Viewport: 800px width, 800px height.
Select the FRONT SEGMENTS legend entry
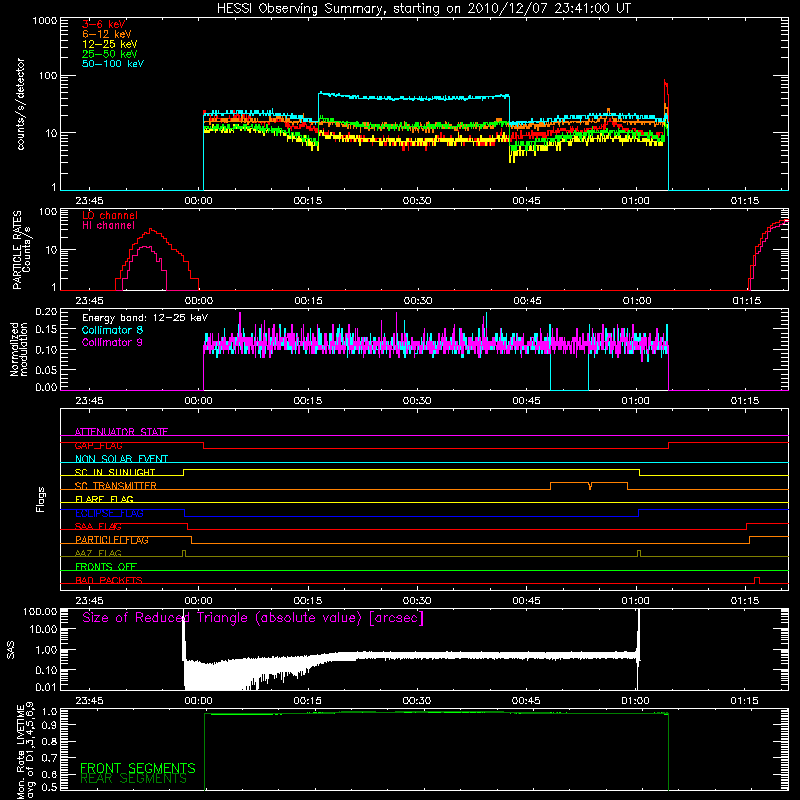tap(138, 768)
